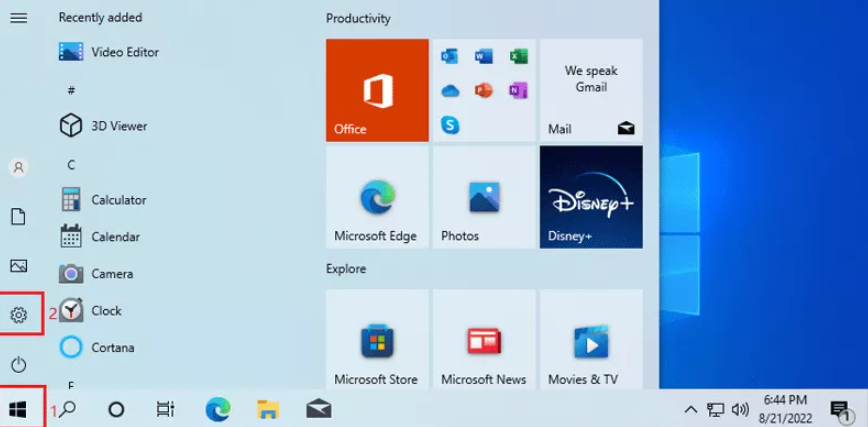Open Skype icon in Office folder tile
This screenshot has height=427, width=868.
(x=450, y=125)
